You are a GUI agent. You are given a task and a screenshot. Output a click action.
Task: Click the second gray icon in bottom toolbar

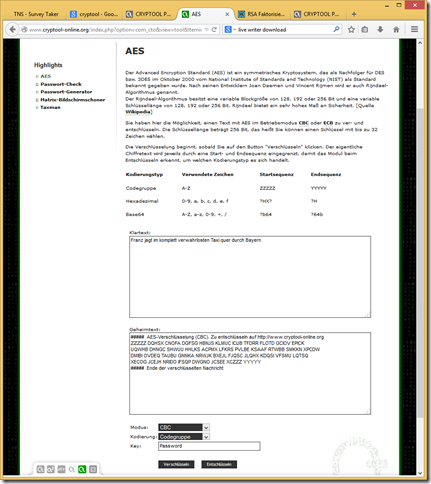coord(51,469)
